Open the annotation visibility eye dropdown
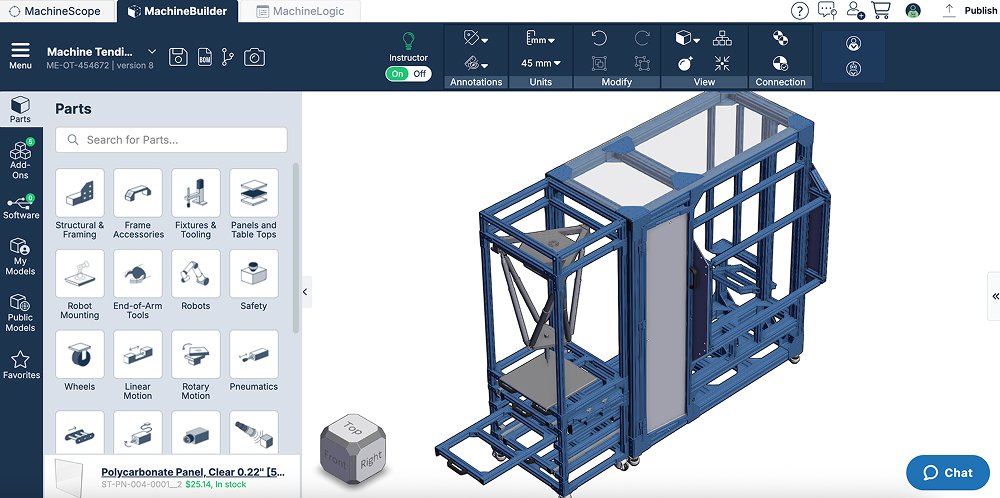The width and height of the screenshot is (1000, 498). tap(476, 64)
